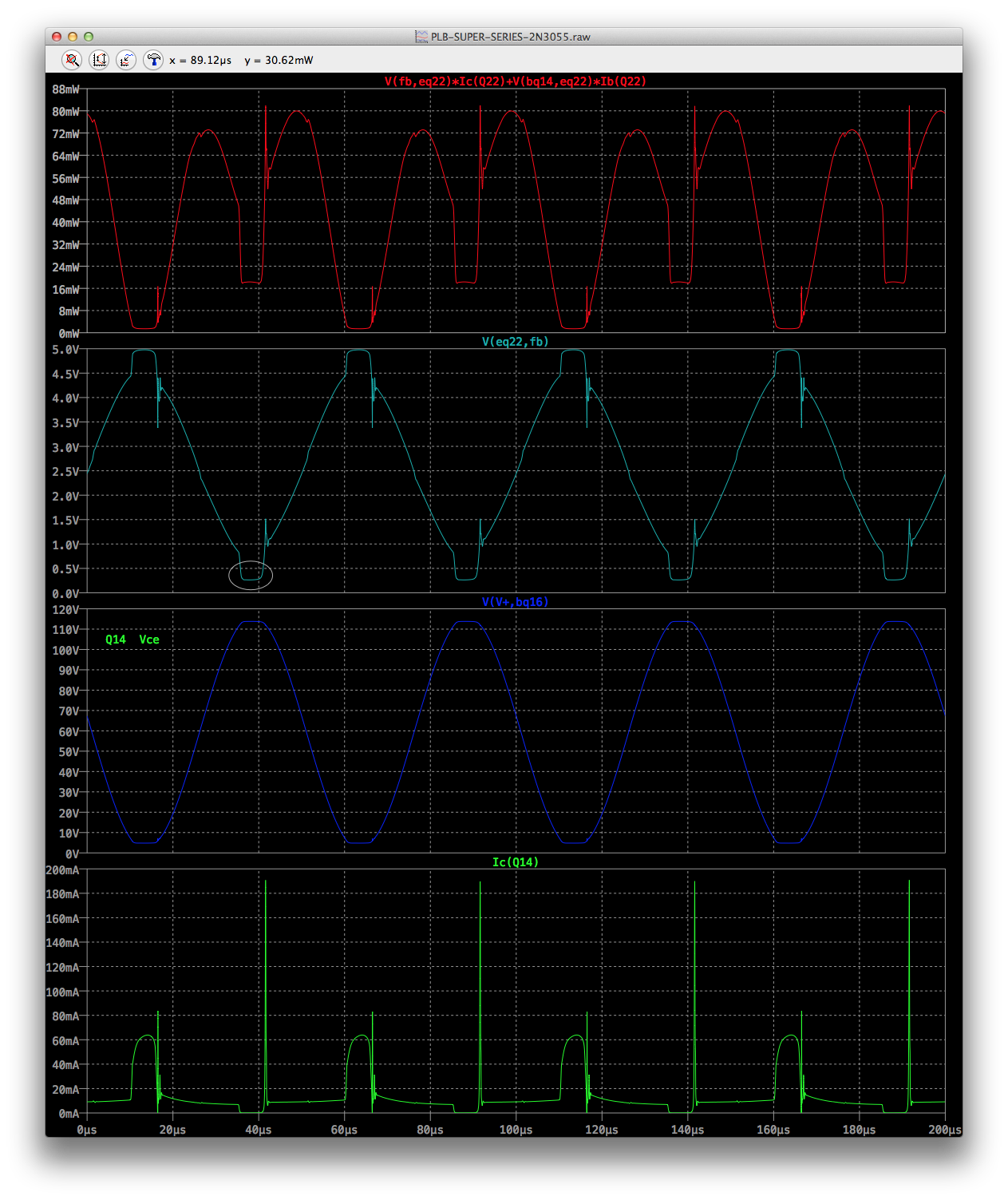
Task: Click the 100mA axis label in the Ic(Q14) pane
Action: [63, 992]
